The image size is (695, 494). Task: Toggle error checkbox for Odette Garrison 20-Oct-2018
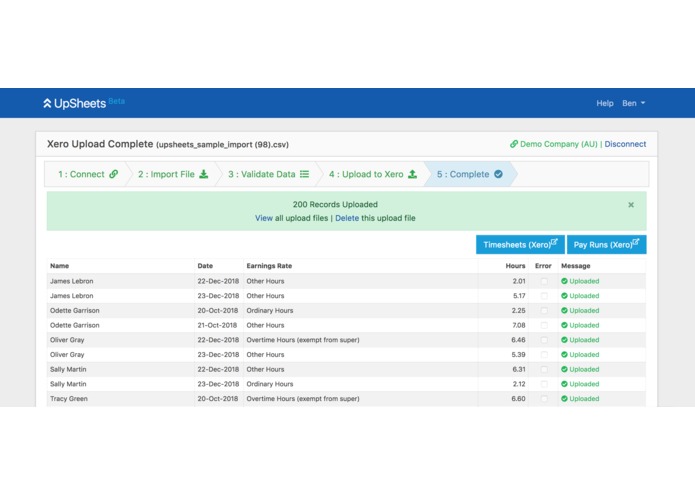click(544, 311)
